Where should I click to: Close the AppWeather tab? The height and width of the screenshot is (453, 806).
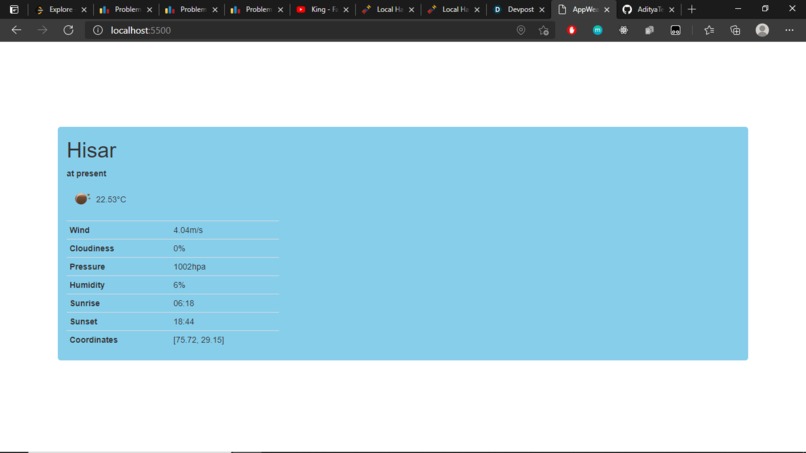click(607, 10)
